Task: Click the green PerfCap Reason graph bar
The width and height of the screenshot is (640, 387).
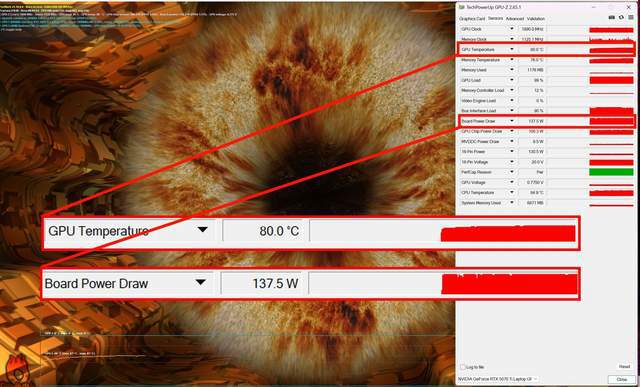Action: (x=611, y=172)
